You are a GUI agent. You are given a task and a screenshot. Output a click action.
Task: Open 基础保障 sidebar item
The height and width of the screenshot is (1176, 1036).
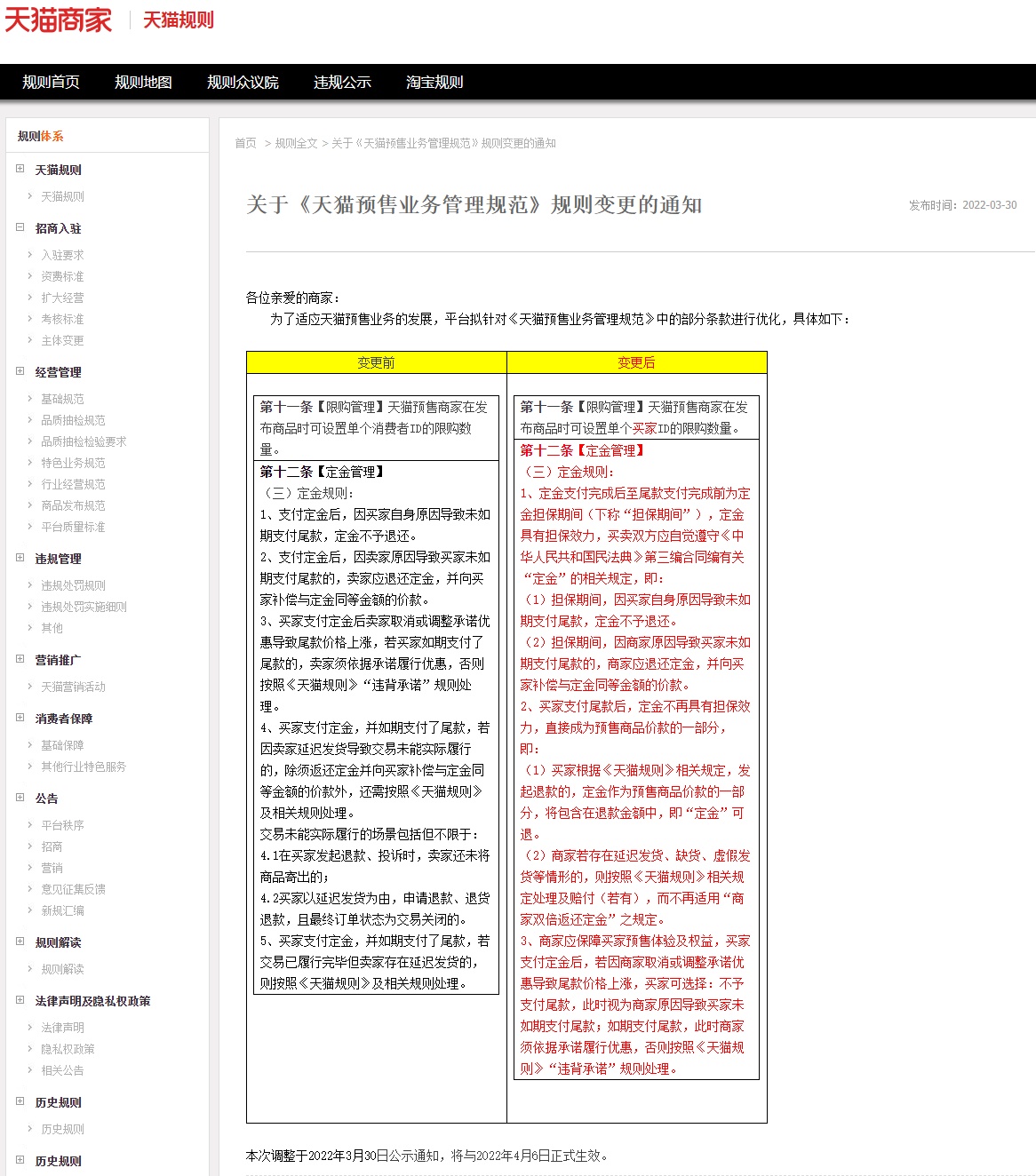[x=62, y=745]
